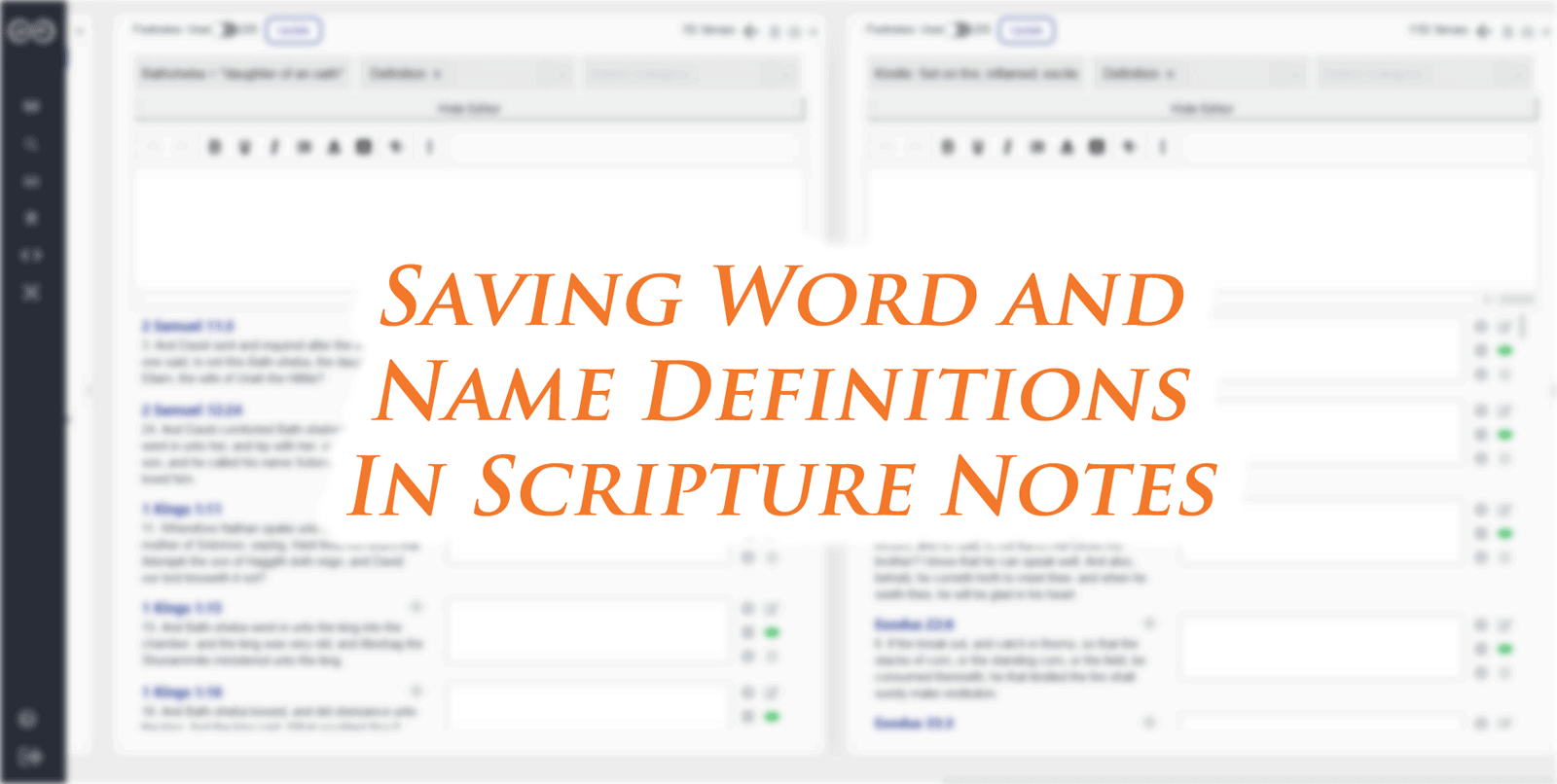Screen dimensions: 1557x784
Task: Open the search magnifier icon in sidebar
Action: 31,144
